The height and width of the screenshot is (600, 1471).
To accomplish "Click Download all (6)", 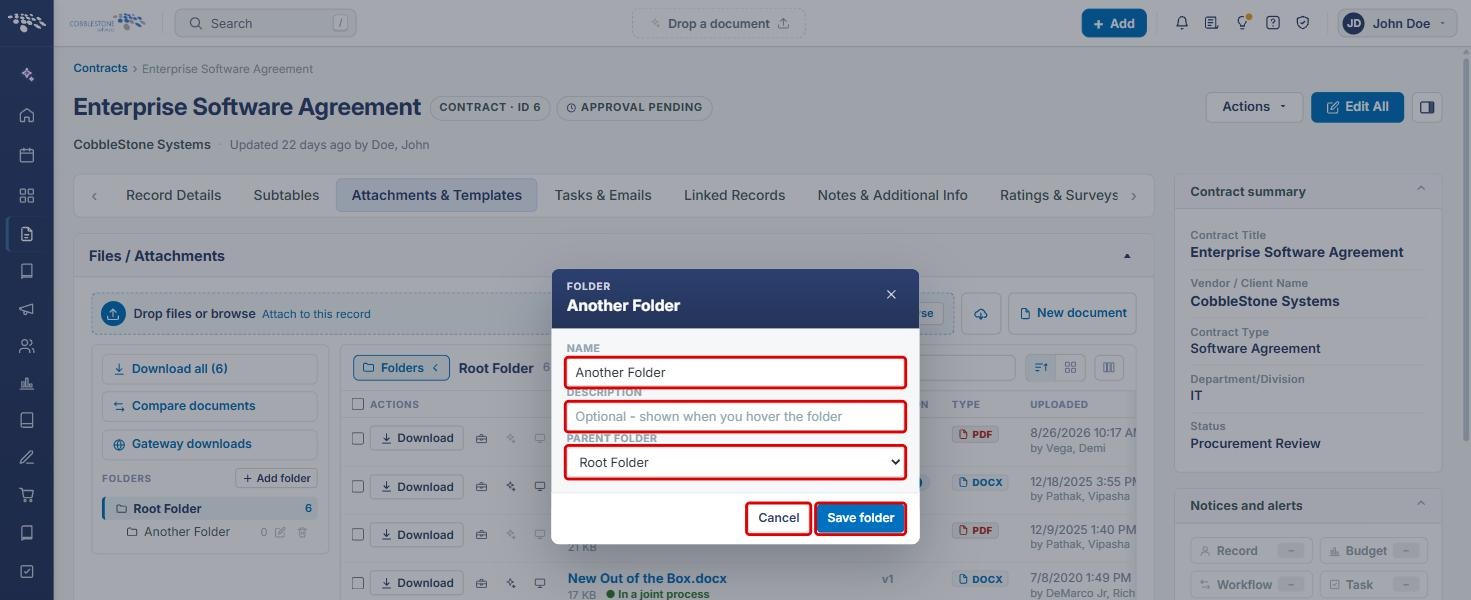I will tap(209, 369).
